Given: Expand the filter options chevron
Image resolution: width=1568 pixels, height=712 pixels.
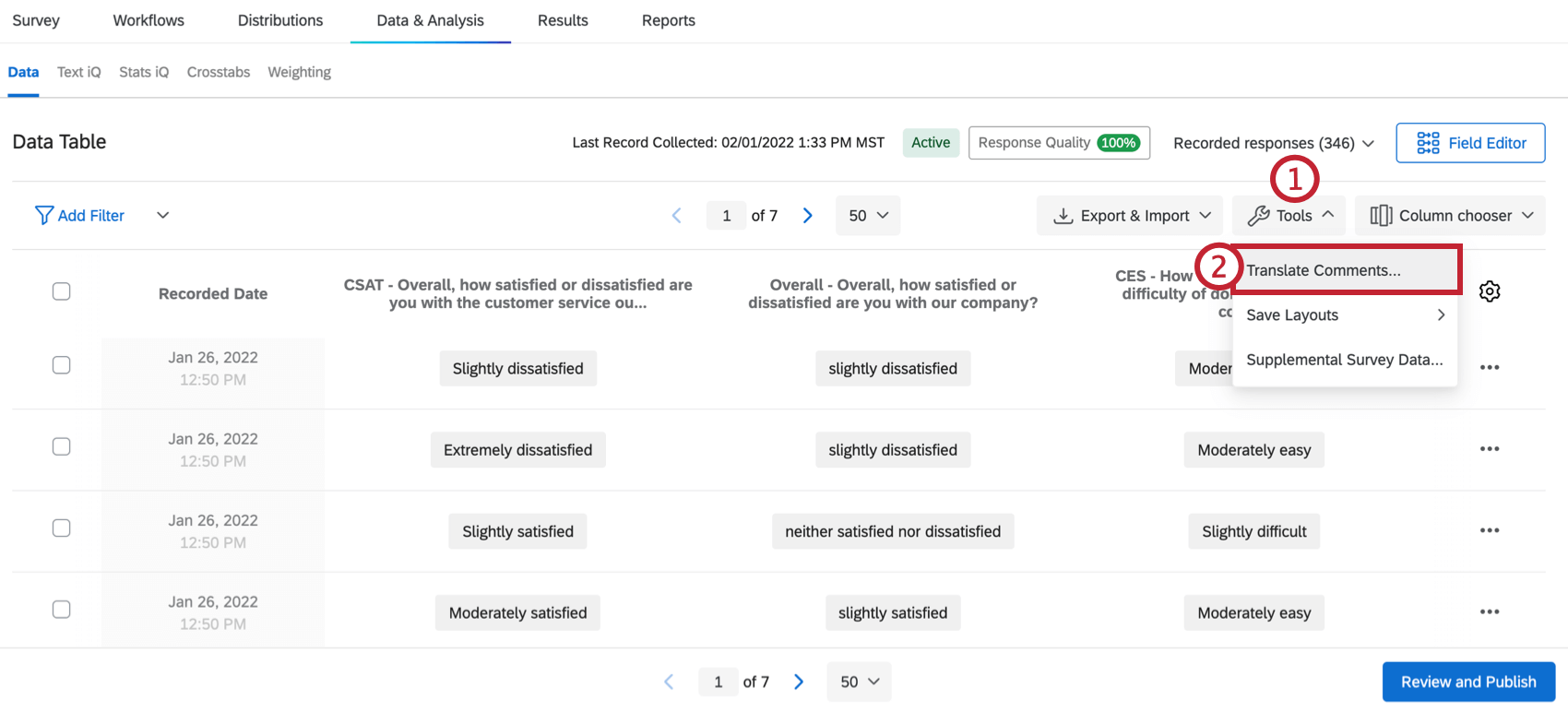Looking at the screenshot, I should [x=162, y=215].
